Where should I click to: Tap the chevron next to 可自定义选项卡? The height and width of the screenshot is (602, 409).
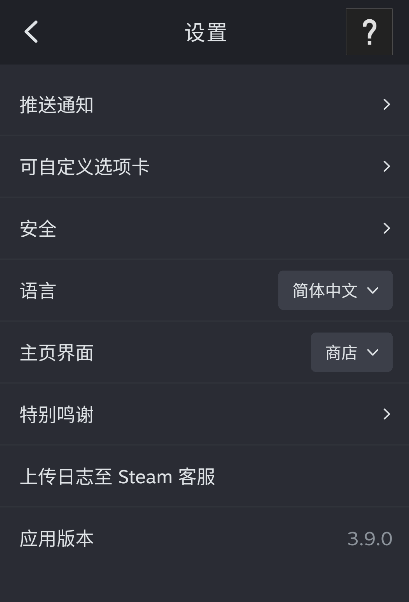coord(387,166)
